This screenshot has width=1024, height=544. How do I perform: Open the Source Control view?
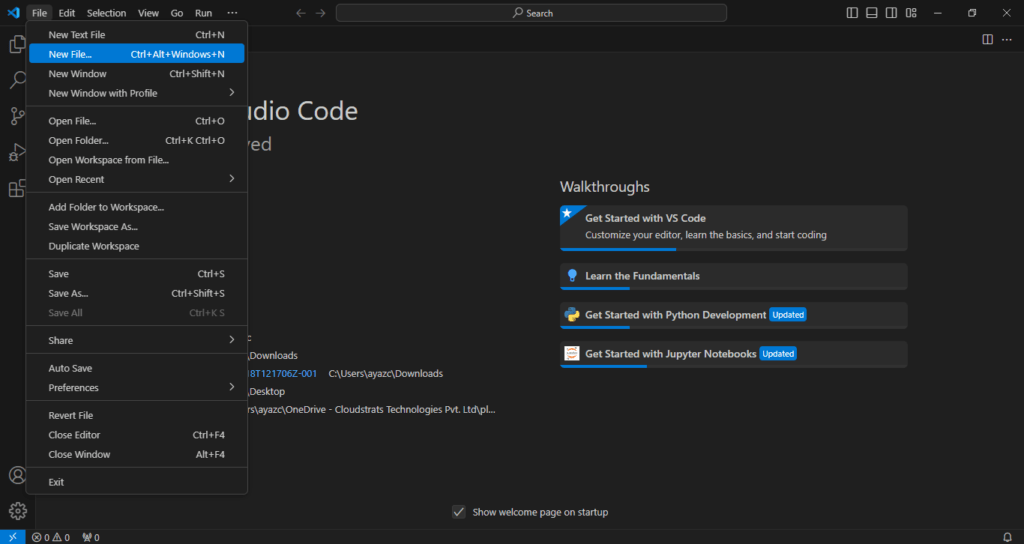[17, 116]
